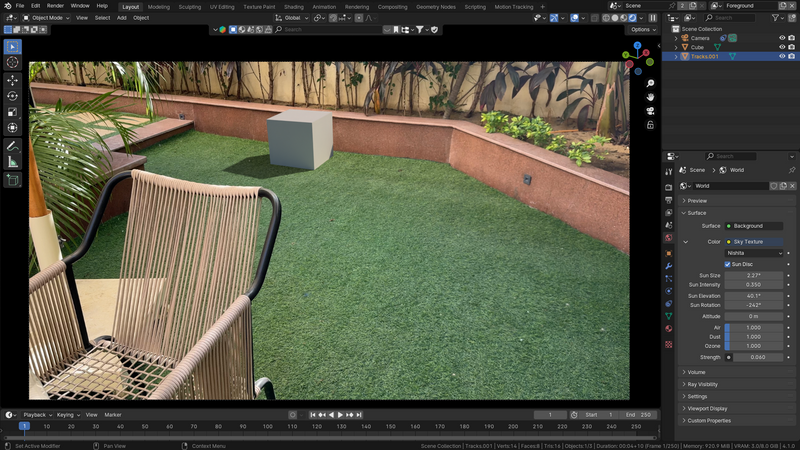Activate the Rotate tool
Image resolution: width=800 pixels, height=450 pixels.
[13, 96]
